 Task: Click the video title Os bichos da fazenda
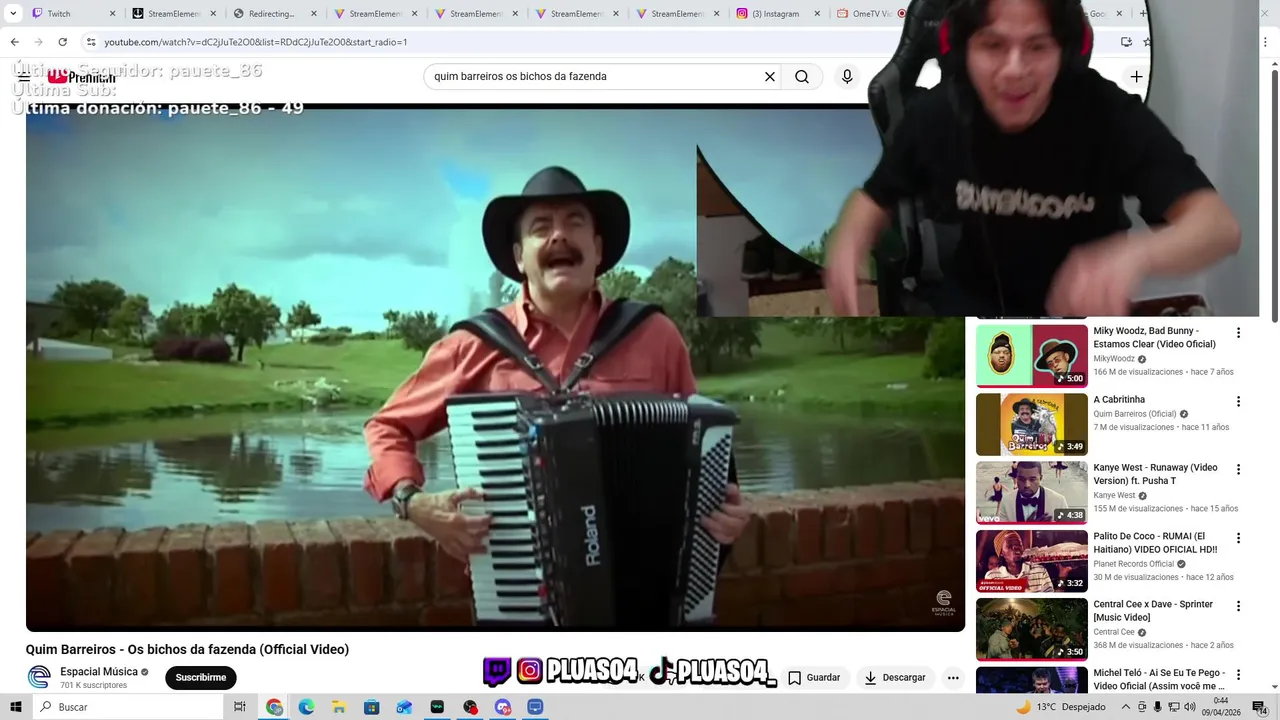pos(187,649)
